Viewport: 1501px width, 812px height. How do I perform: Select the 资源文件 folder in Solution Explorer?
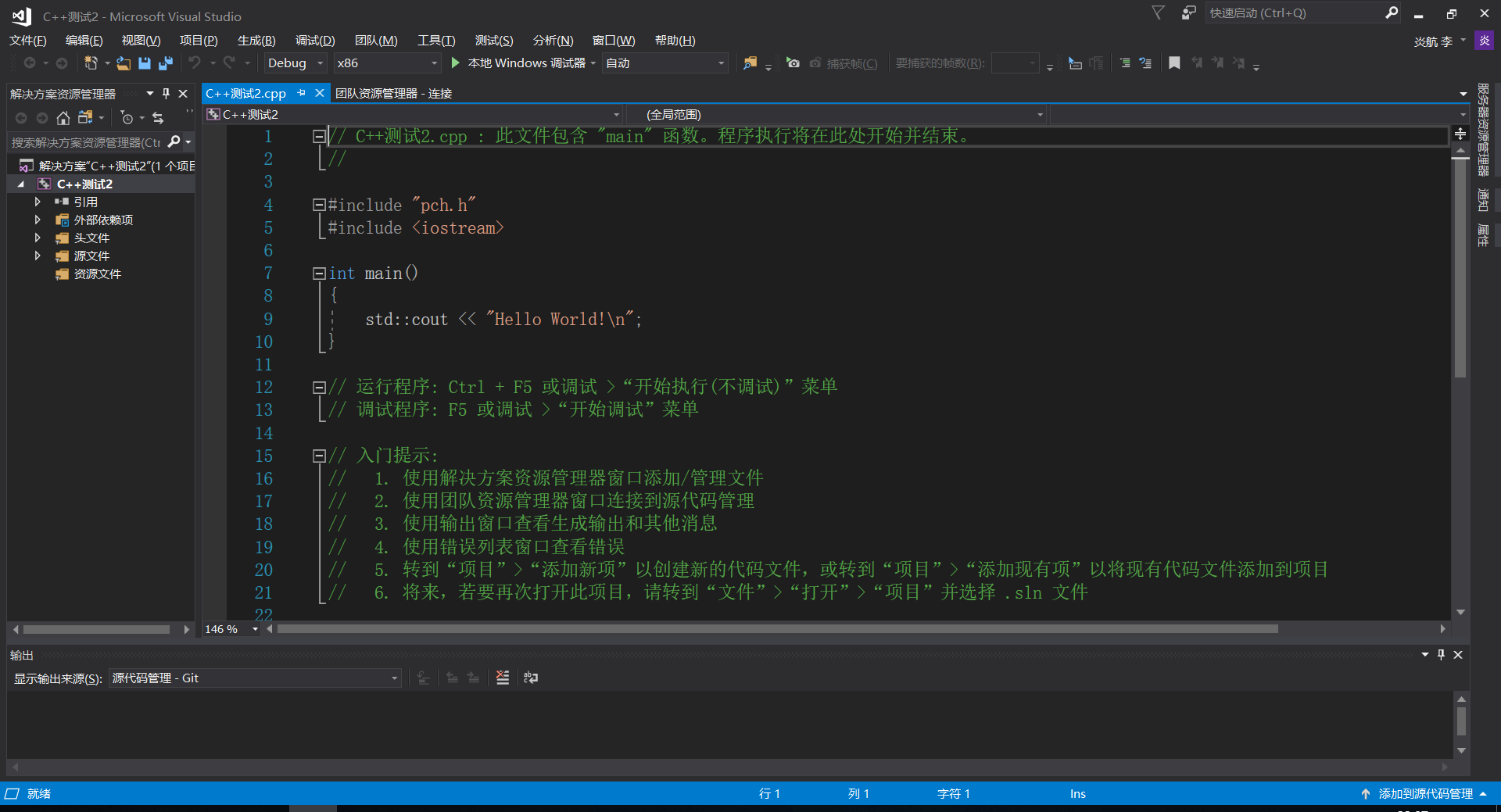pyautogui.click(x=97, y=274)
